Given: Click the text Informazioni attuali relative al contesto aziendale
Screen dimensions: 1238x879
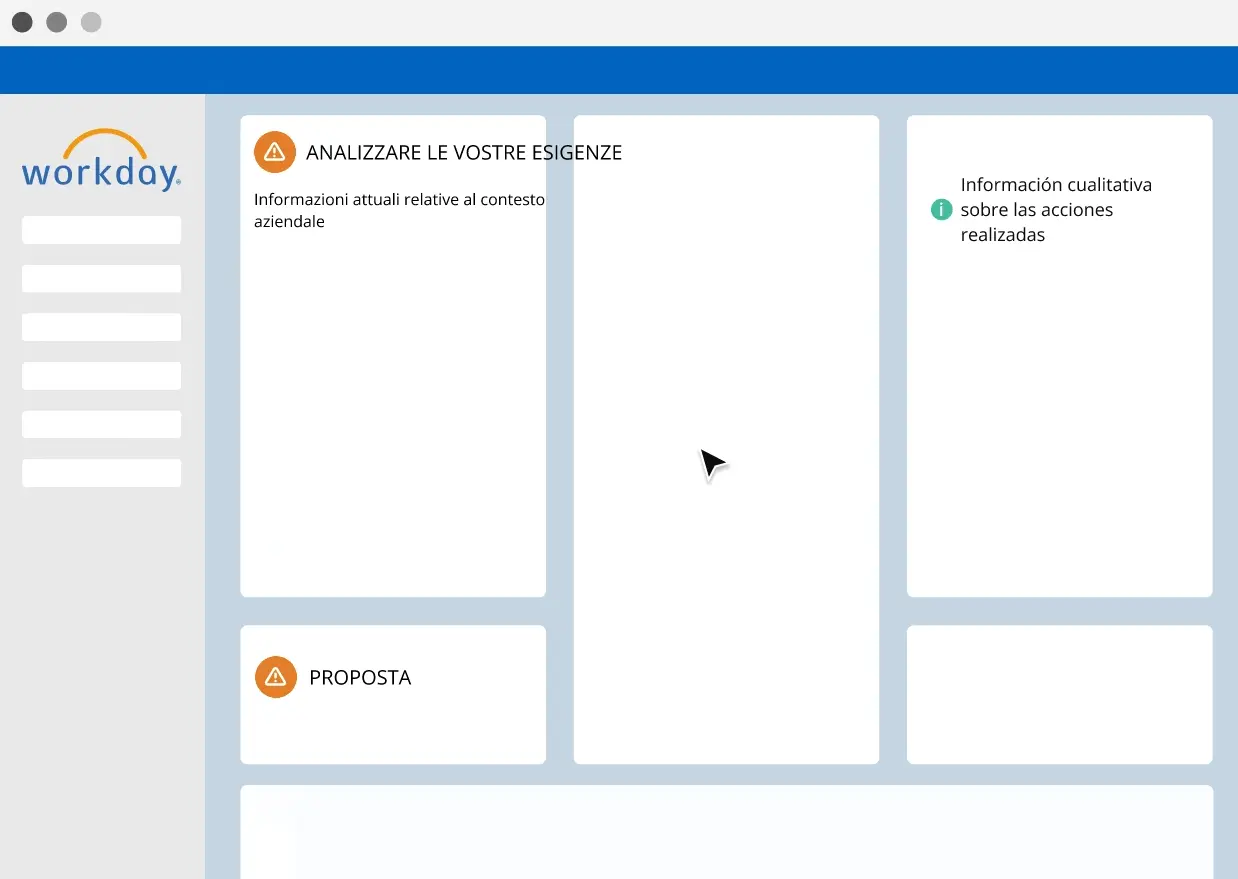Looking at the screenshot, I should pyautogui.click(x=399, y=211).
